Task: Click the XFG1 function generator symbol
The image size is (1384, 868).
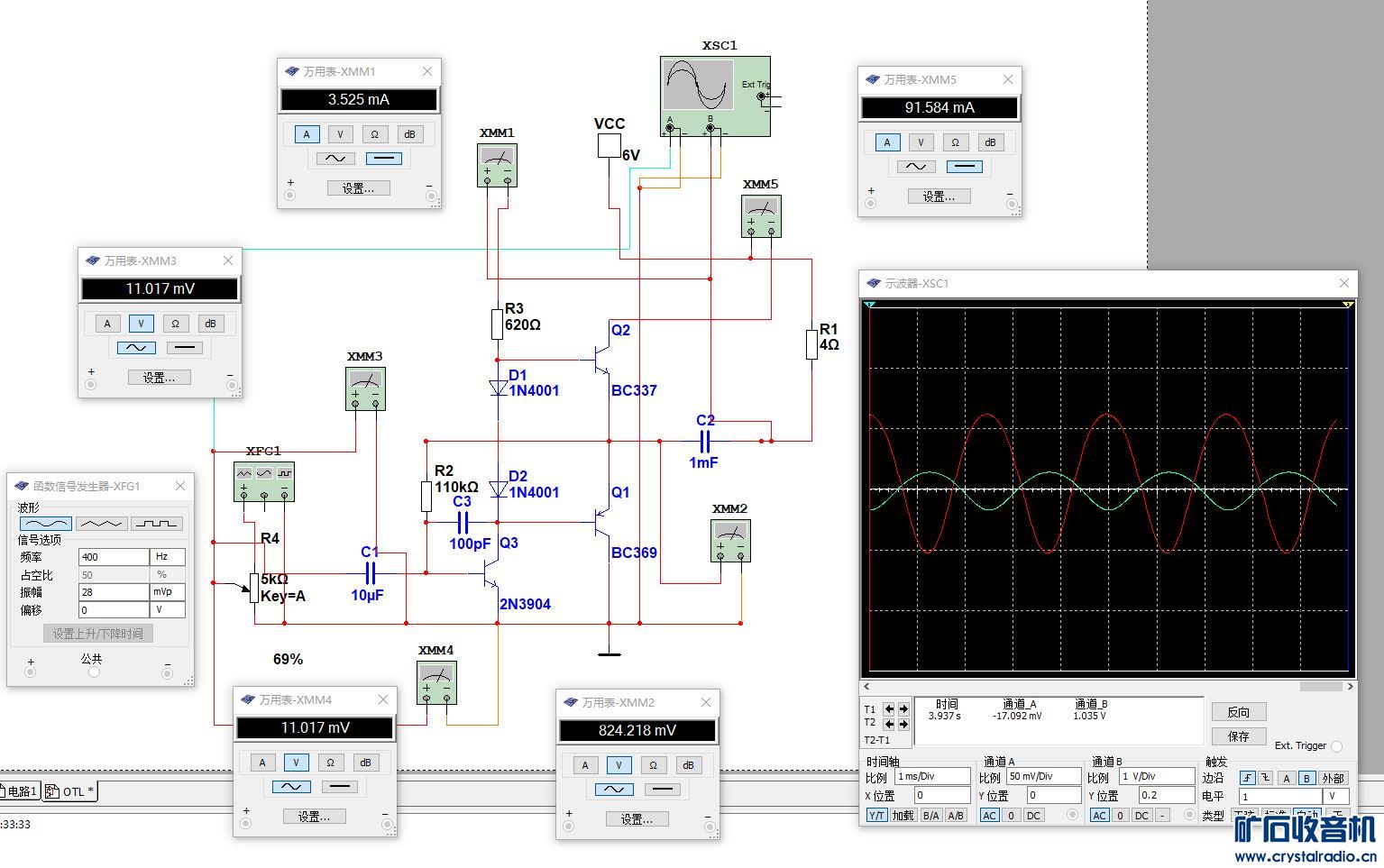Action: (264, 482)
